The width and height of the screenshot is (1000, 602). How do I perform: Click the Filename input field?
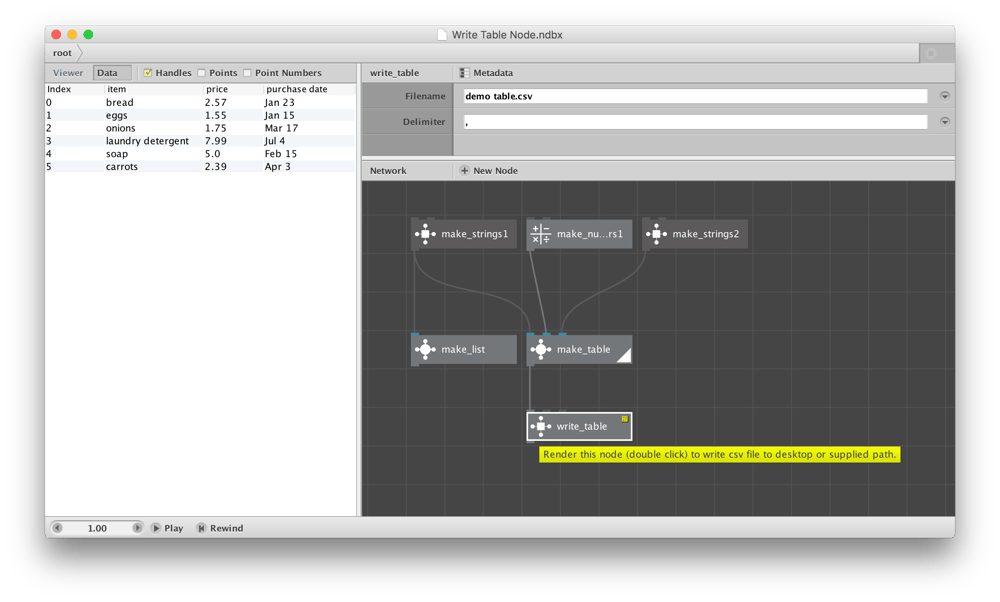695,96
